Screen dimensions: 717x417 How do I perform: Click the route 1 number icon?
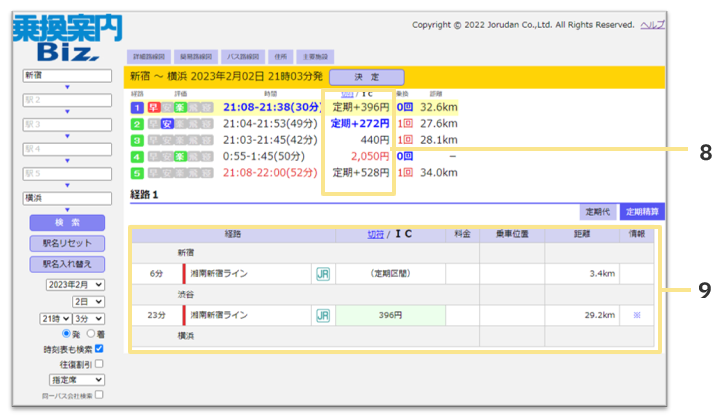(x=136, y=107)
